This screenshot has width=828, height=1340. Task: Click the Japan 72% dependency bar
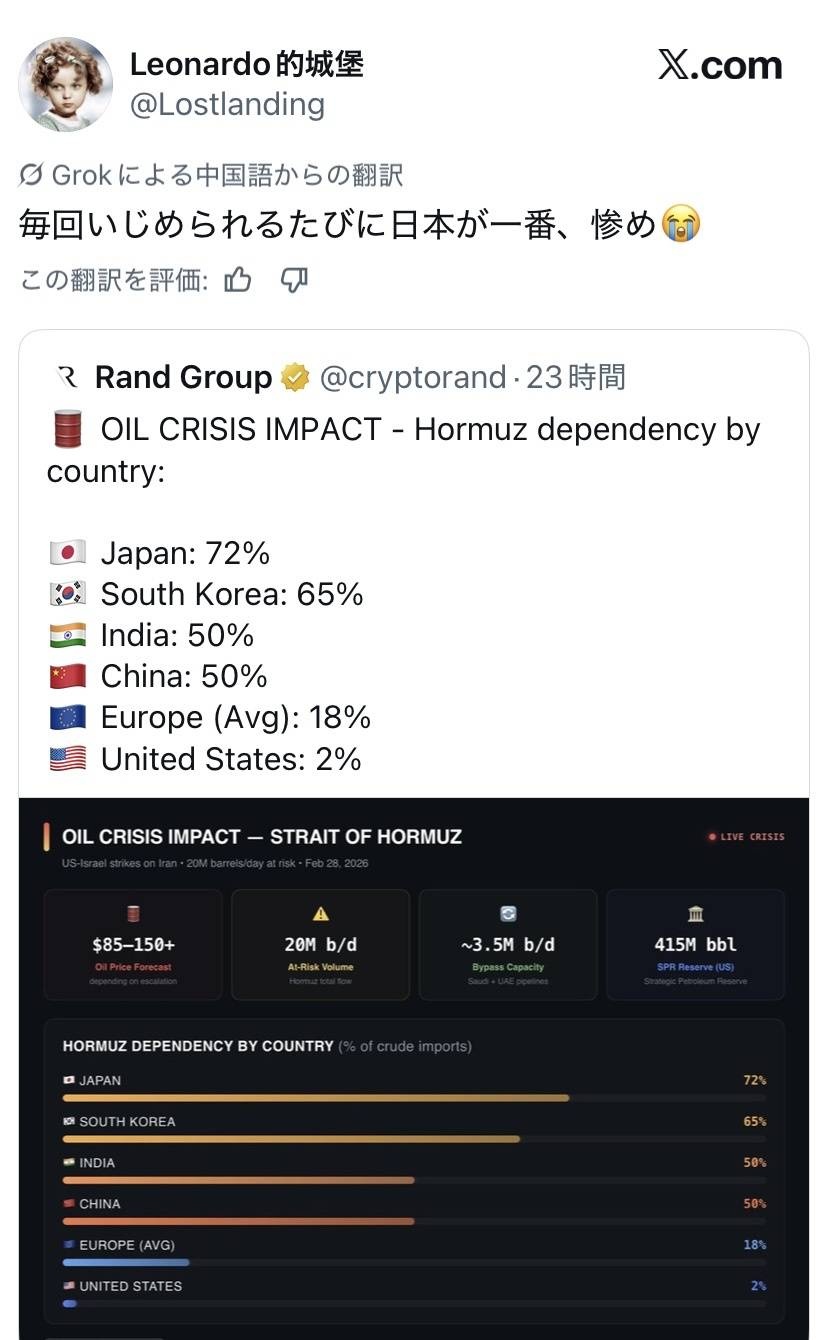coord(315,1097)
